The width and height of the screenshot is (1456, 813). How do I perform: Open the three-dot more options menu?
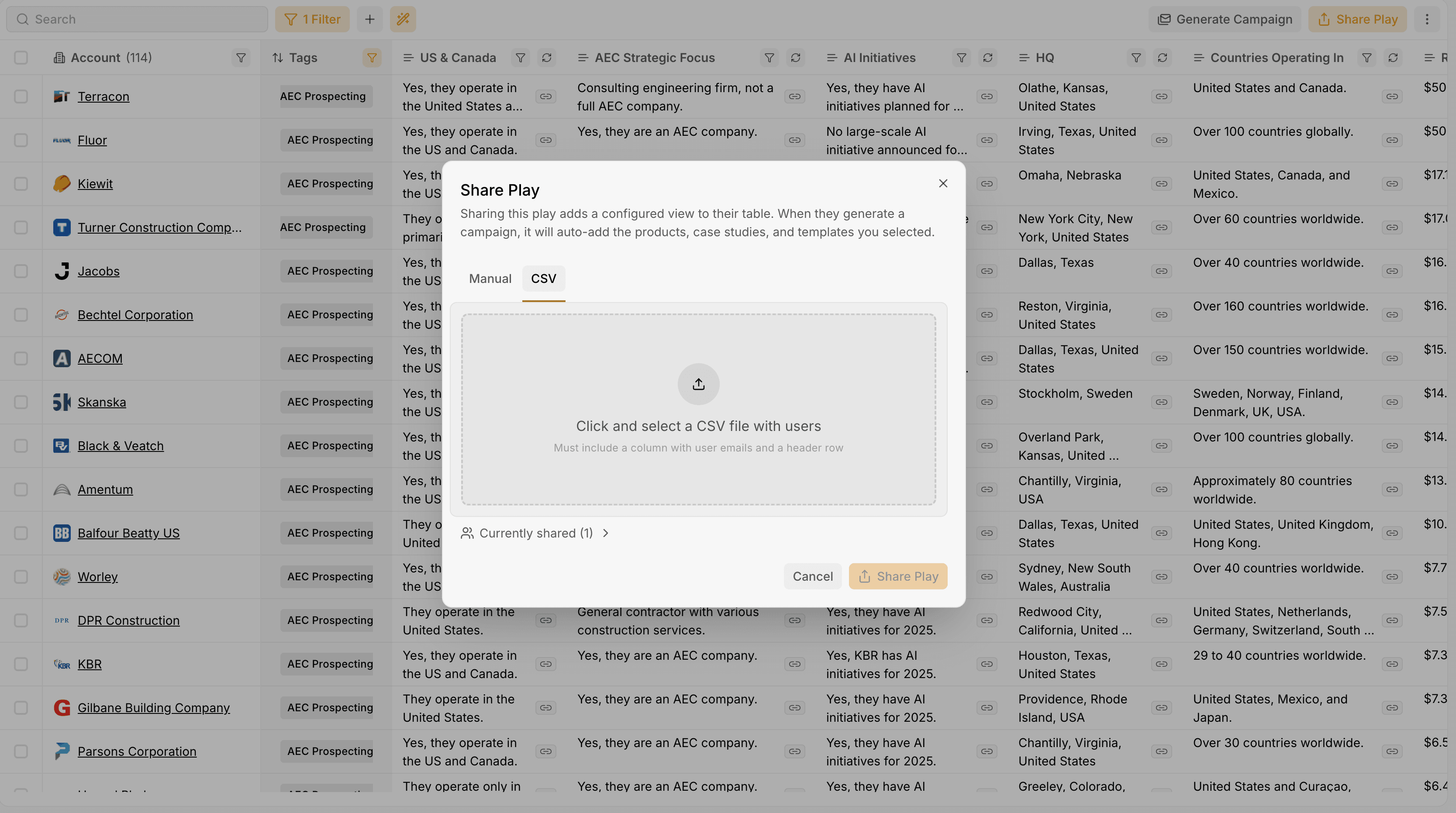pos(1427,19)
